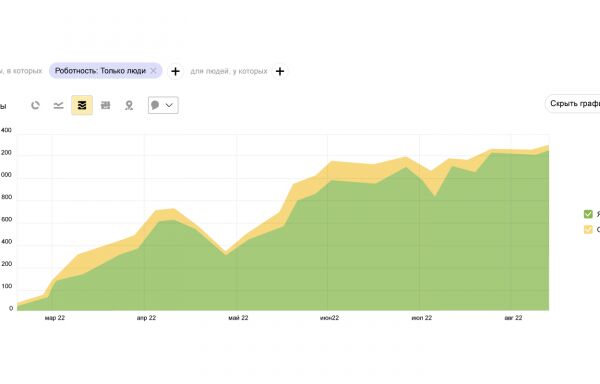Select the stacked area chart icon
The height and width of the screenshot is (384, 600).
point(82,105)
